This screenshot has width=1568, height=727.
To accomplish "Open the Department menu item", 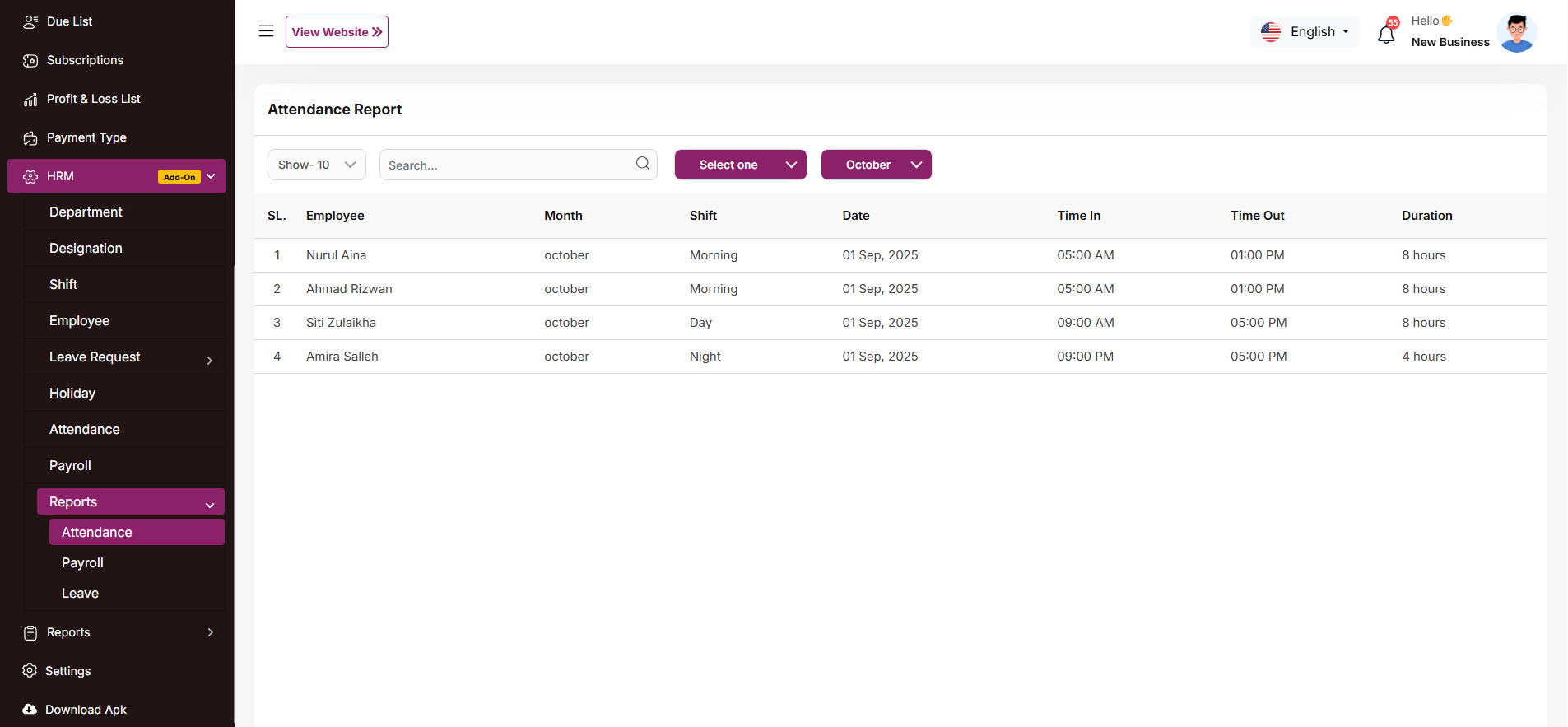I will (86, 212).
